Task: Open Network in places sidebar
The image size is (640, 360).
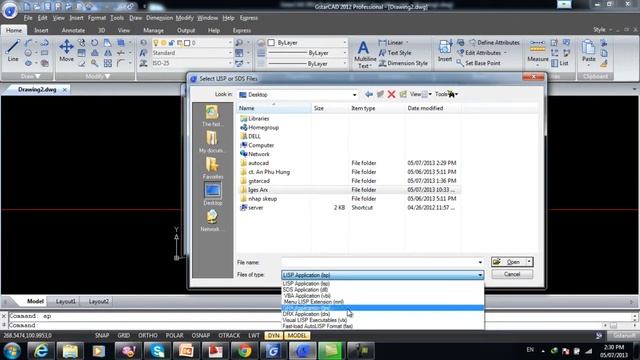Action: (x=212, y=220)
